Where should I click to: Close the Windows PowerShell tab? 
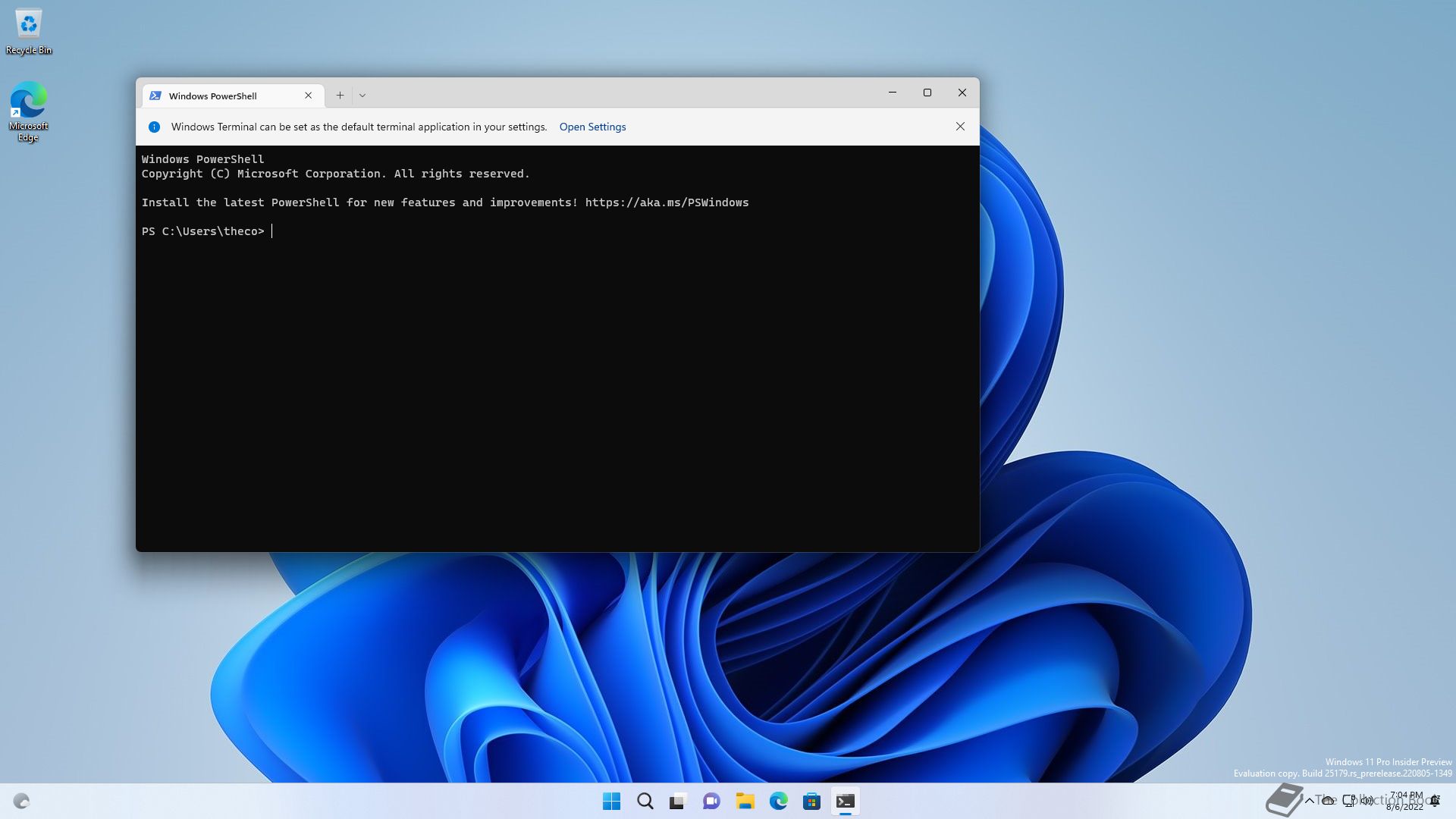(309, 96)
